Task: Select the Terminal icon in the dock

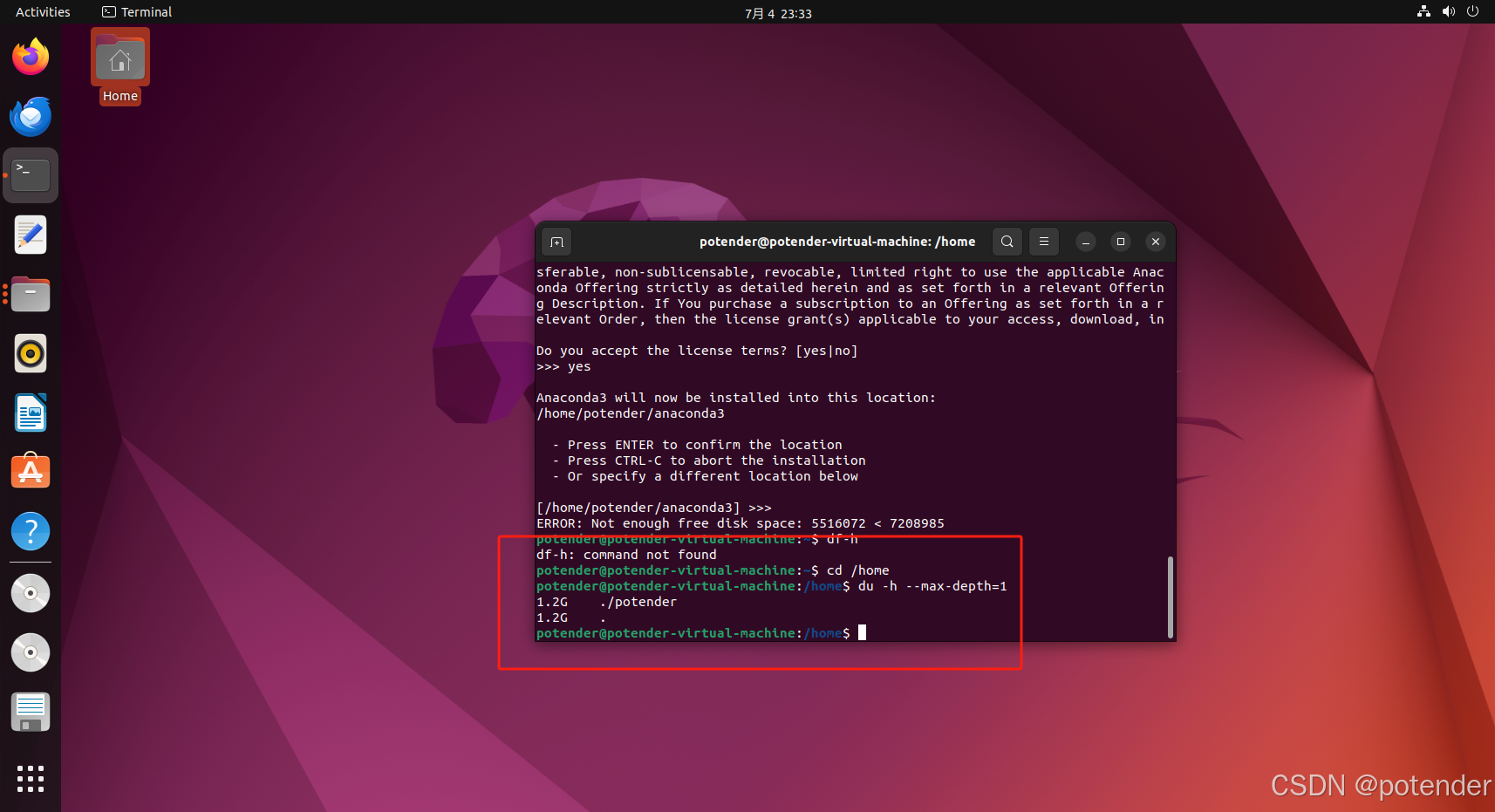Action: 31,175
